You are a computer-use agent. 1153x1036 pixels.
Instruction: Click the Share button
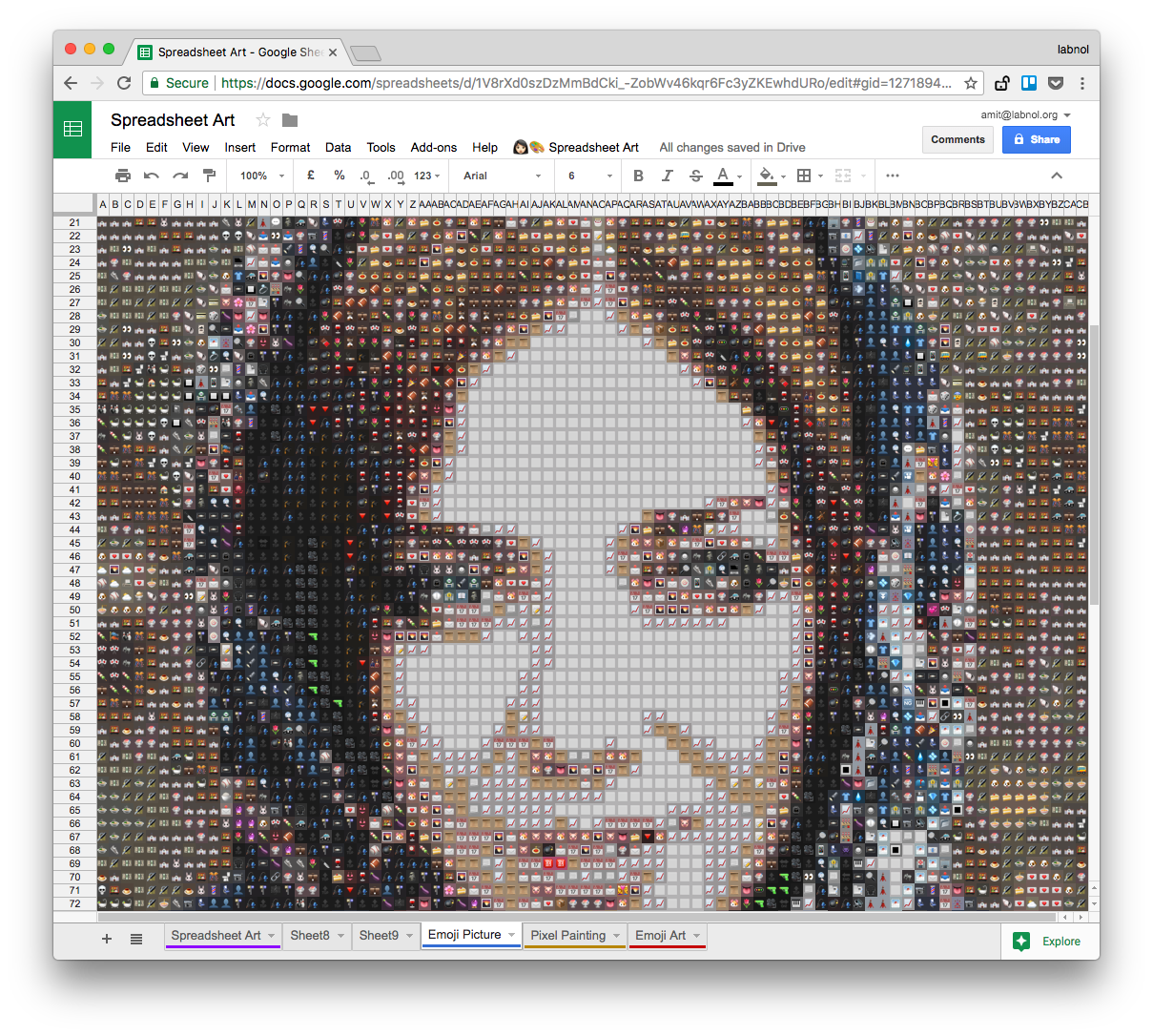(1037, 139)
